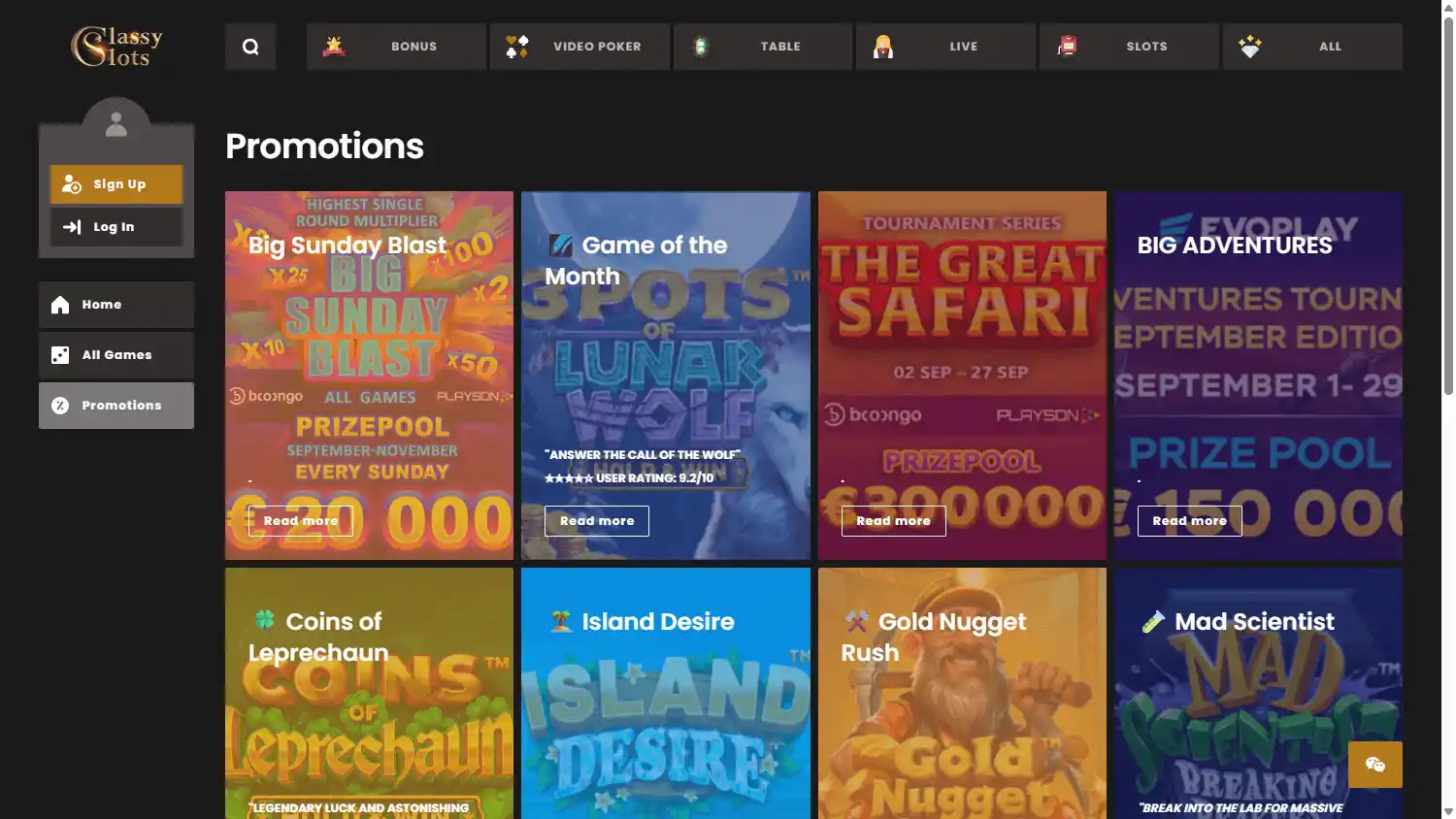Click the Slots machine icon
Viewport: 1456px width, 819px height.
click(x=1067, y=46)
